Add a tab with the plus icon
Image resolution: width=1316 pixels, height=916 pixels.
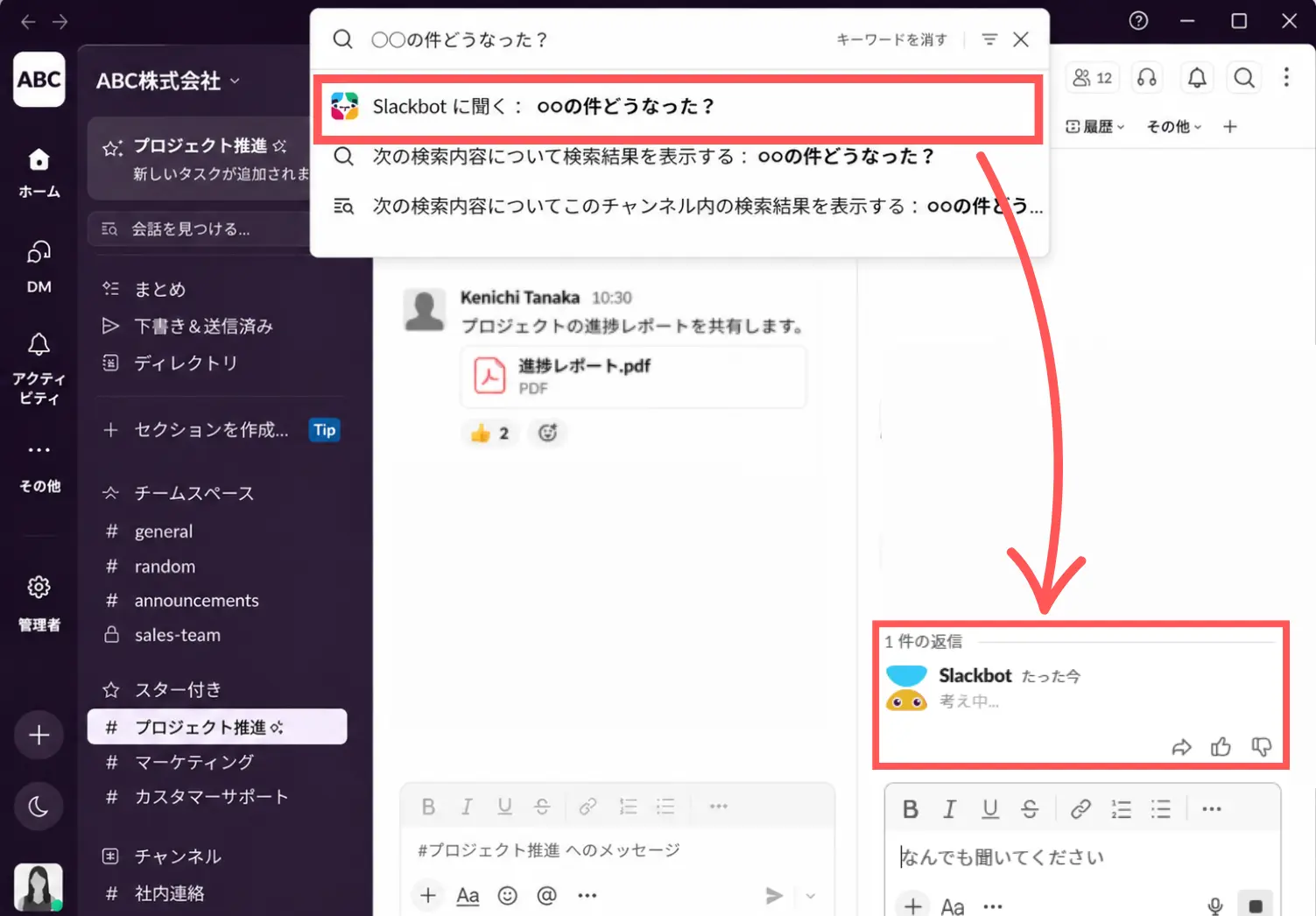(x=1230, y=127)
